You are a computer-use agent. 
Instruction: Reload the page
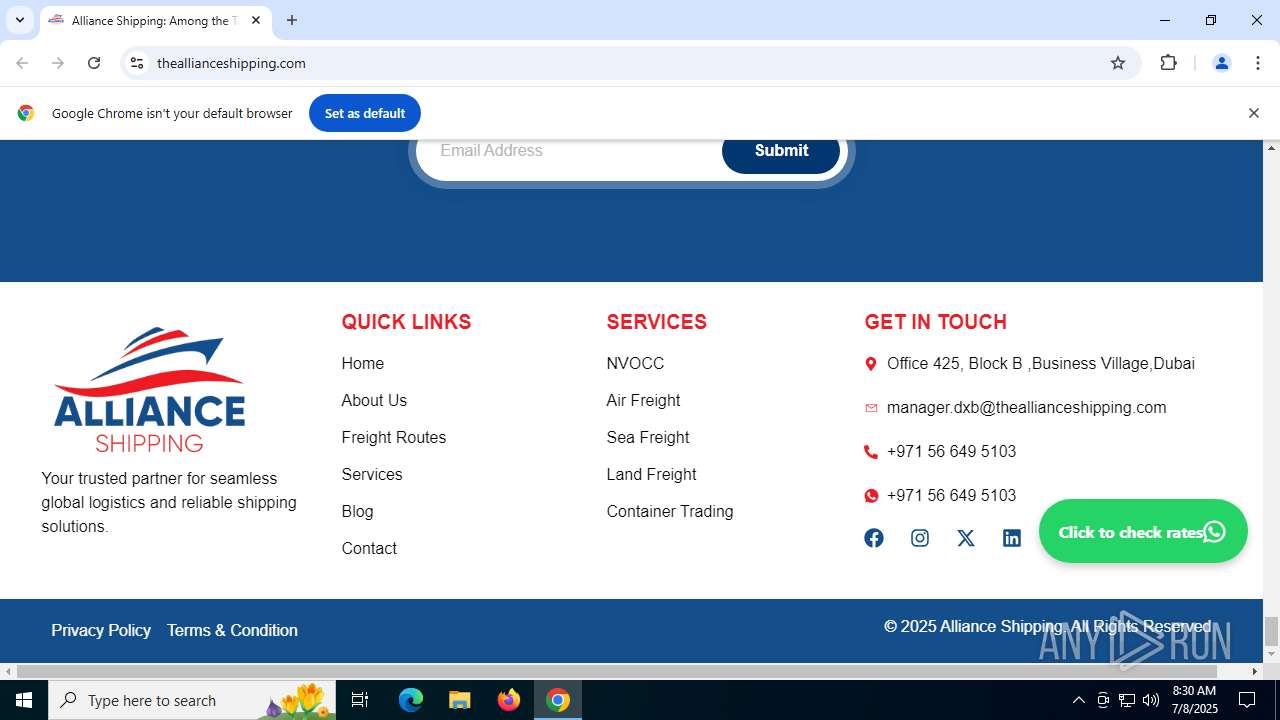(94, 63)
